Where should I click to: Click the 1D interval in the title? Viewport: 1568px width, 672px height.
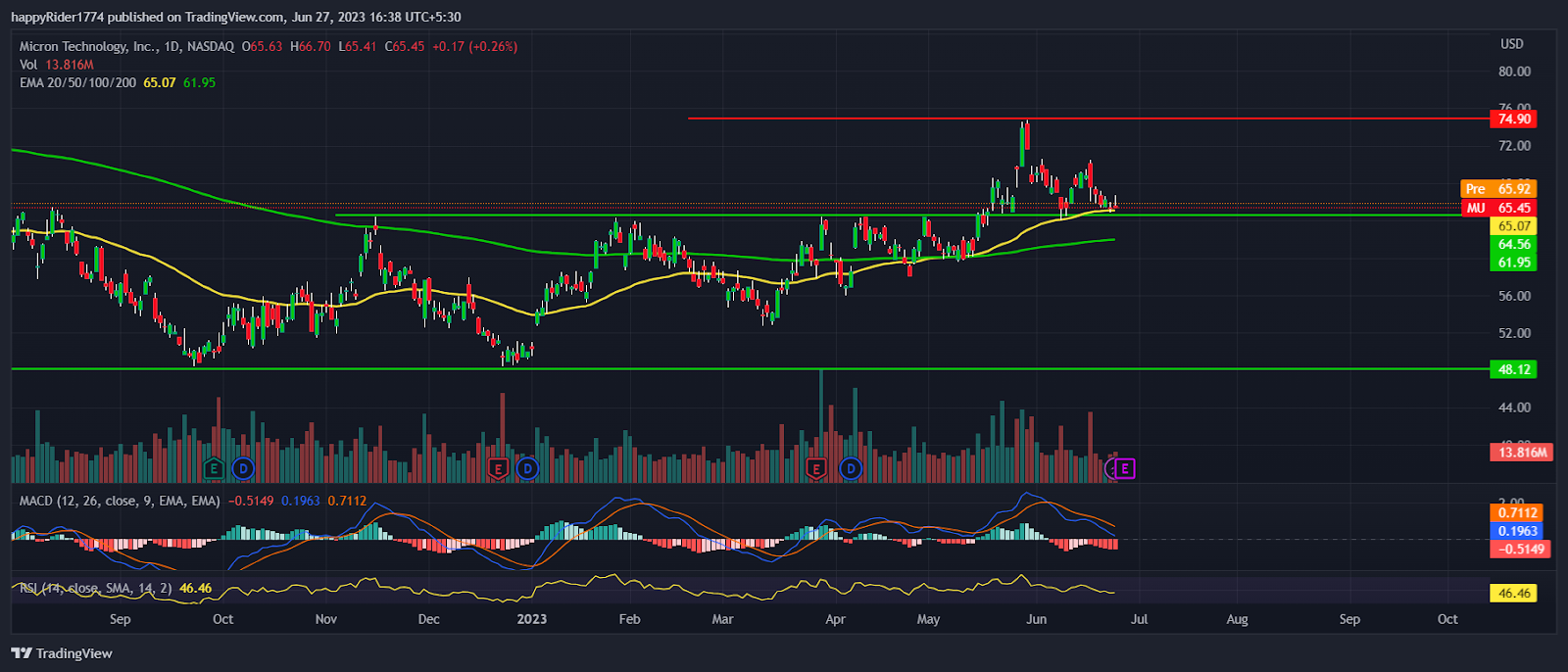click(x=172, y=46)
